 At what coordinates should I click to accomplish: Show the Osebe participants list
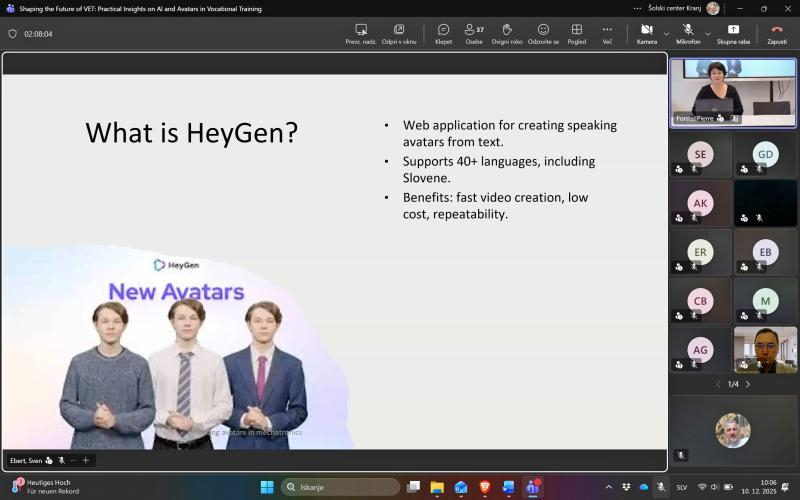(x=474, y=34)
